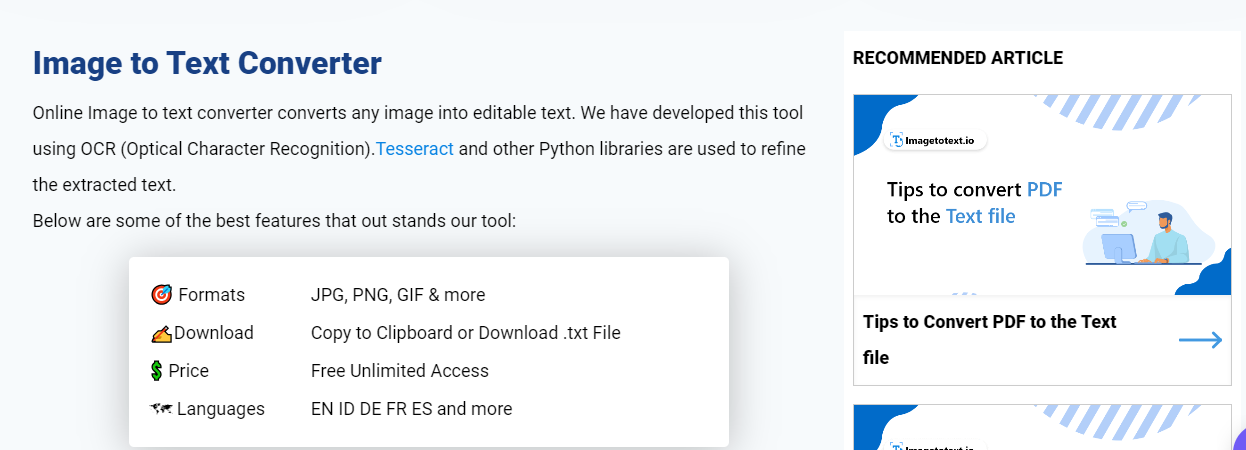Click 'Copy to Clipboard or Download .txt File'
The width and height of the screenshot is (1246, 450).
click(466, 333)
